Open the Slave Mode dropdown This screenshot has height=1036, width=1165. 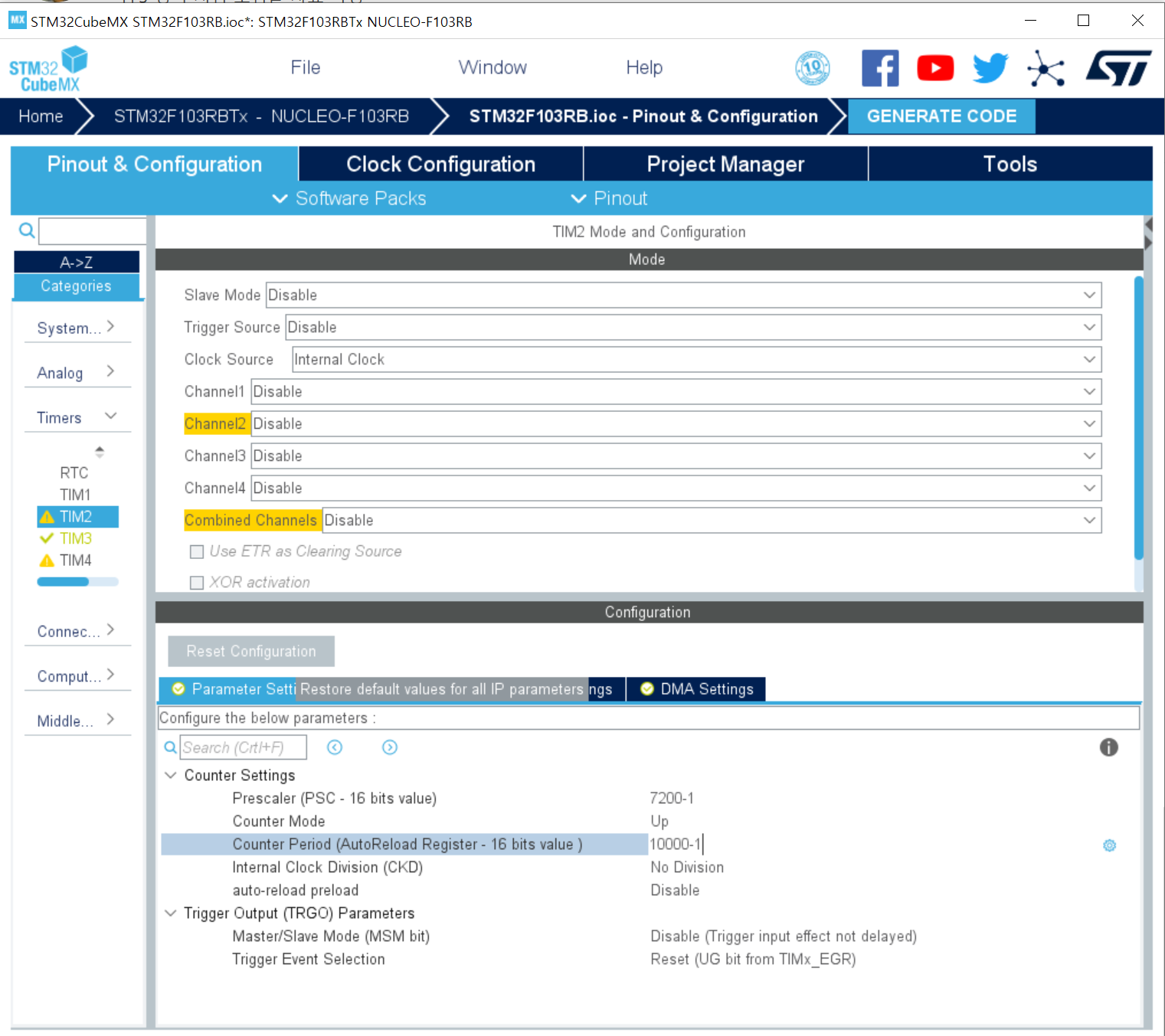click(x=683, y=296)
